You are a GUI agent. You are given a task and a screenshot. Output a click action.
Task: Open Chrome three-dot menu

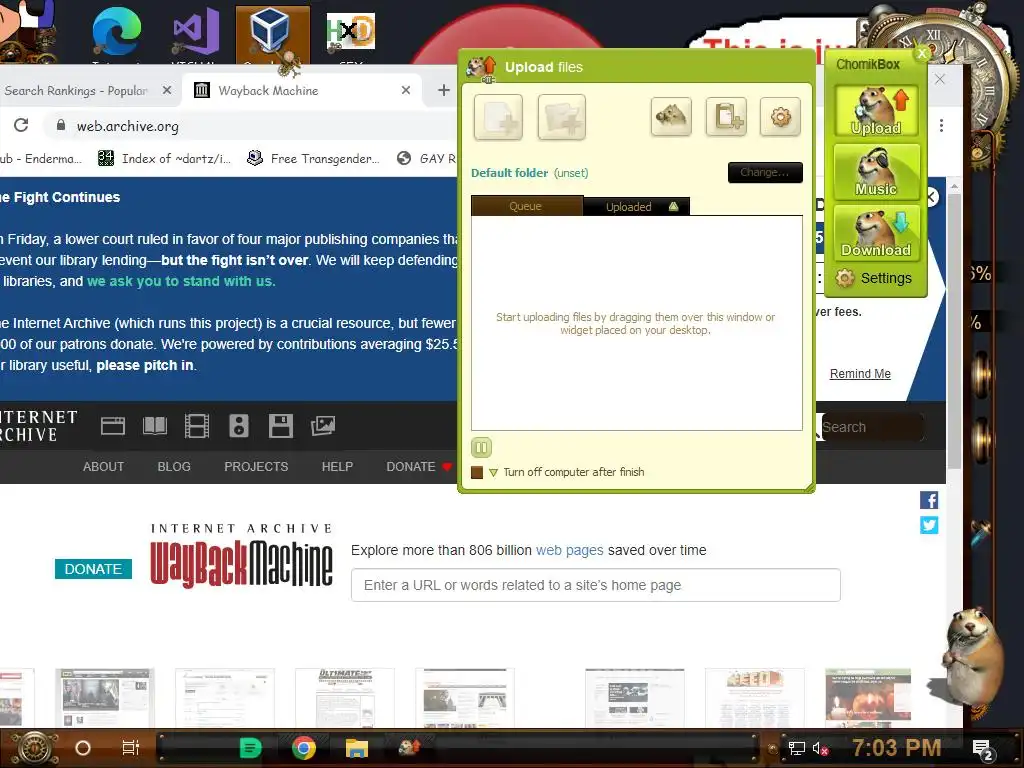tap(941, 125)
